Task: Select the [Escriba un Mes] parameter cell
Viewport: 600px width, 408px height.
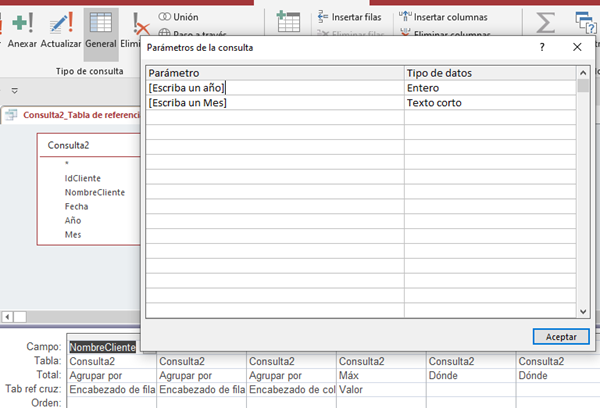Action: [x=275, y=102]
